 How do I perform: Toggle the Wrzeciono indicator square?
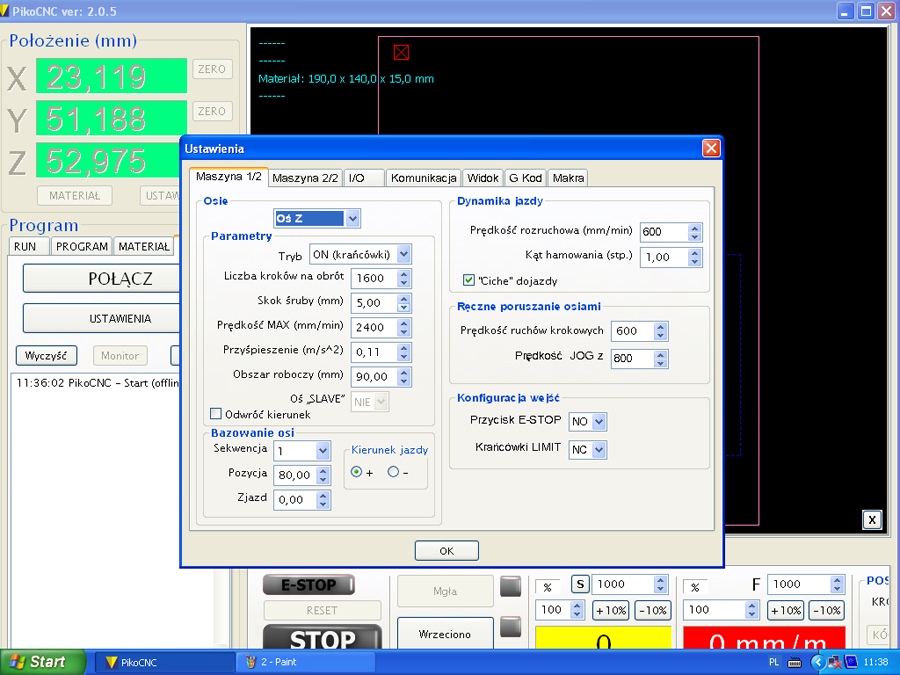pyautogui.click(x=510, y=627)
